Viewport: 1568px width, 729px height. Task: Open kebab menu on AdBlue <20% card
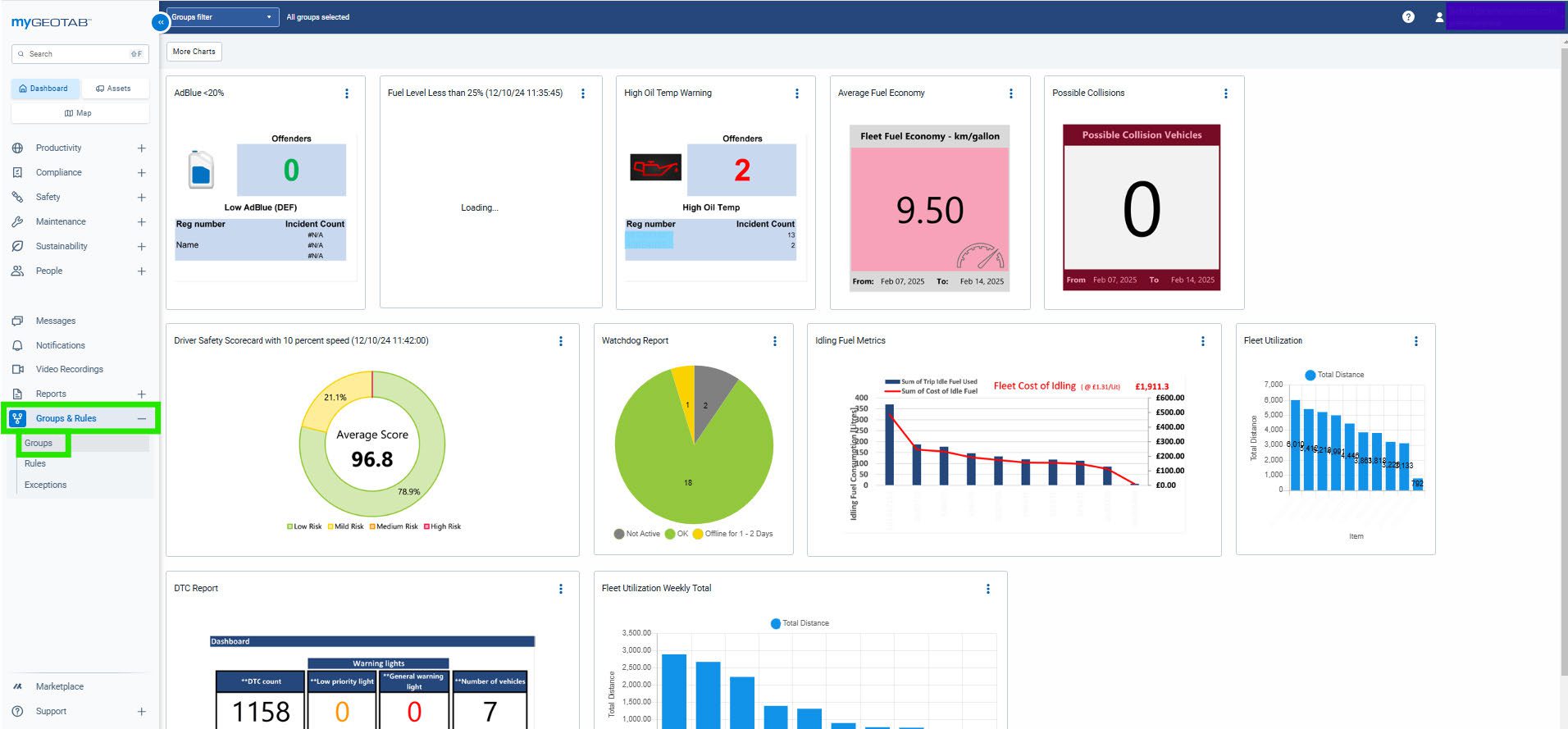click(x=347, y=93)
